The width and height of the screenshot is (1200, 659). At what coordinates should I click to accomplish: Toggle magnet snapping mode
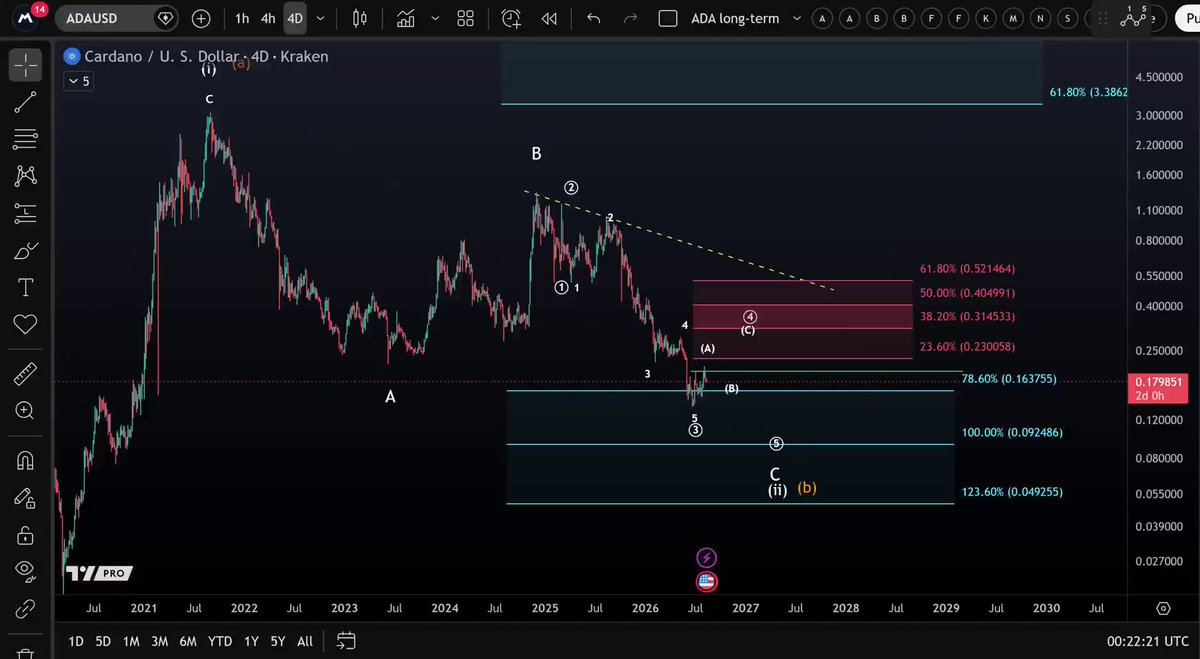[25, 460]
